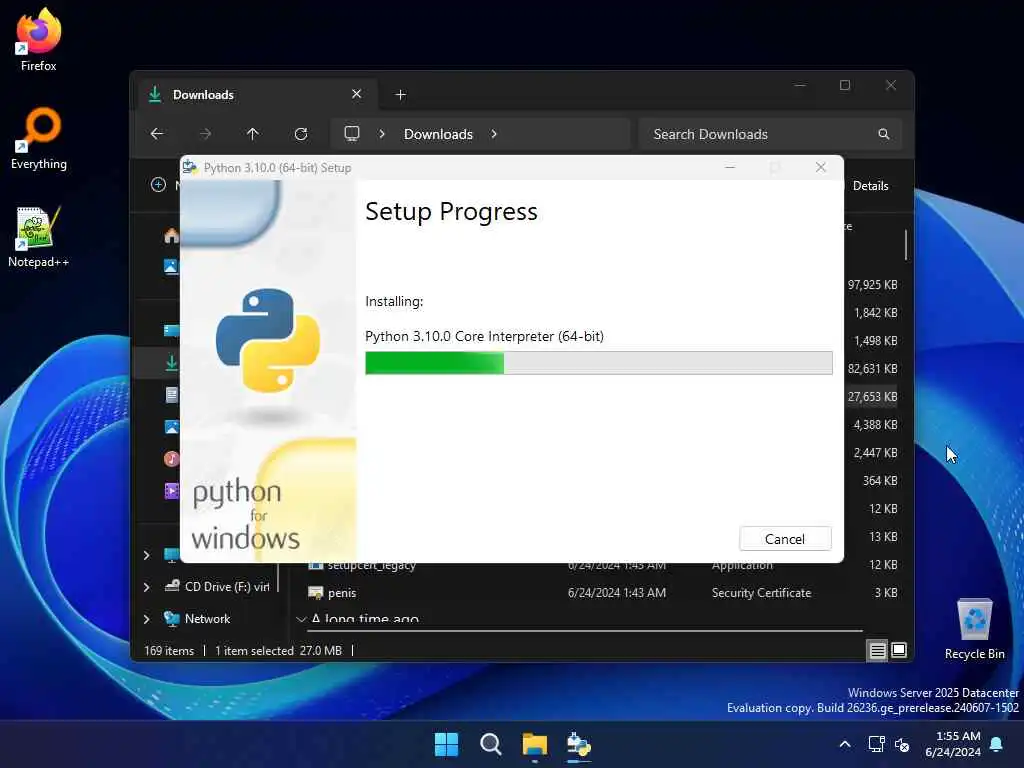
Task: Click the Python setup progress bar
Action: point(598,363)
